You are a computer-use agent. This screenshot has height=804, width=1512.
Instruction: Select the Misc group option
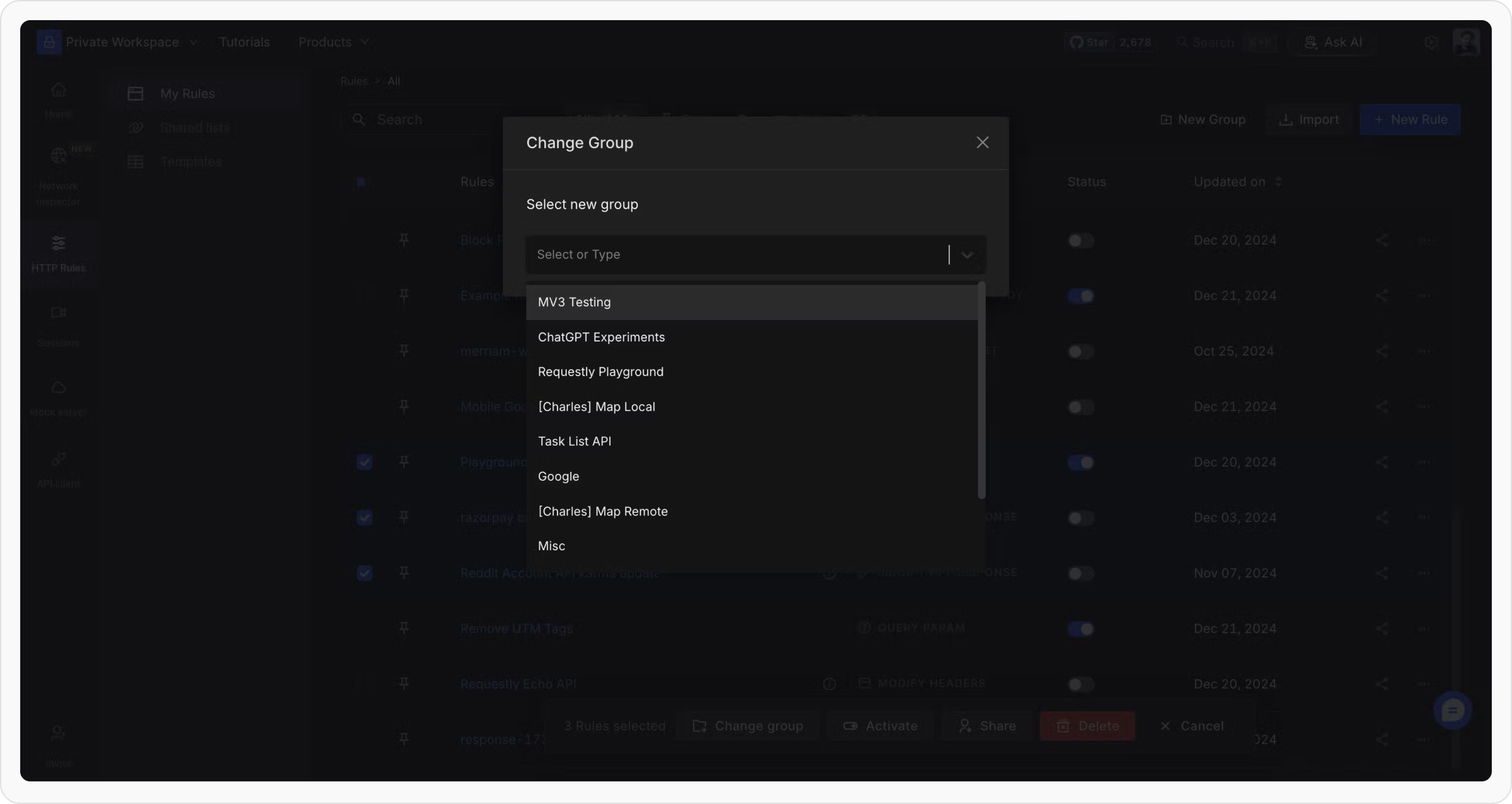(x=551, y=546)
